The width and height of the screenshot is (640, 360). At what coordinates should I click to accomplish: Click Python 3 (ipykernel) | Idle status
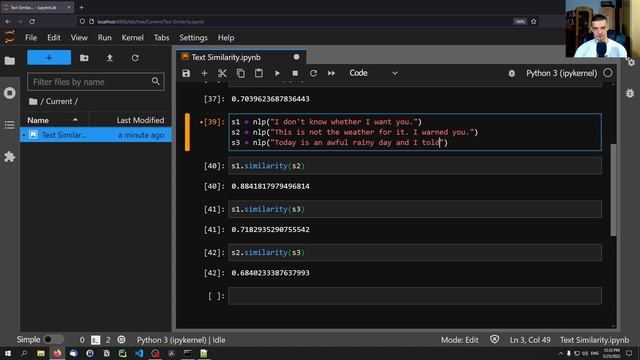(x=181, y=340)
